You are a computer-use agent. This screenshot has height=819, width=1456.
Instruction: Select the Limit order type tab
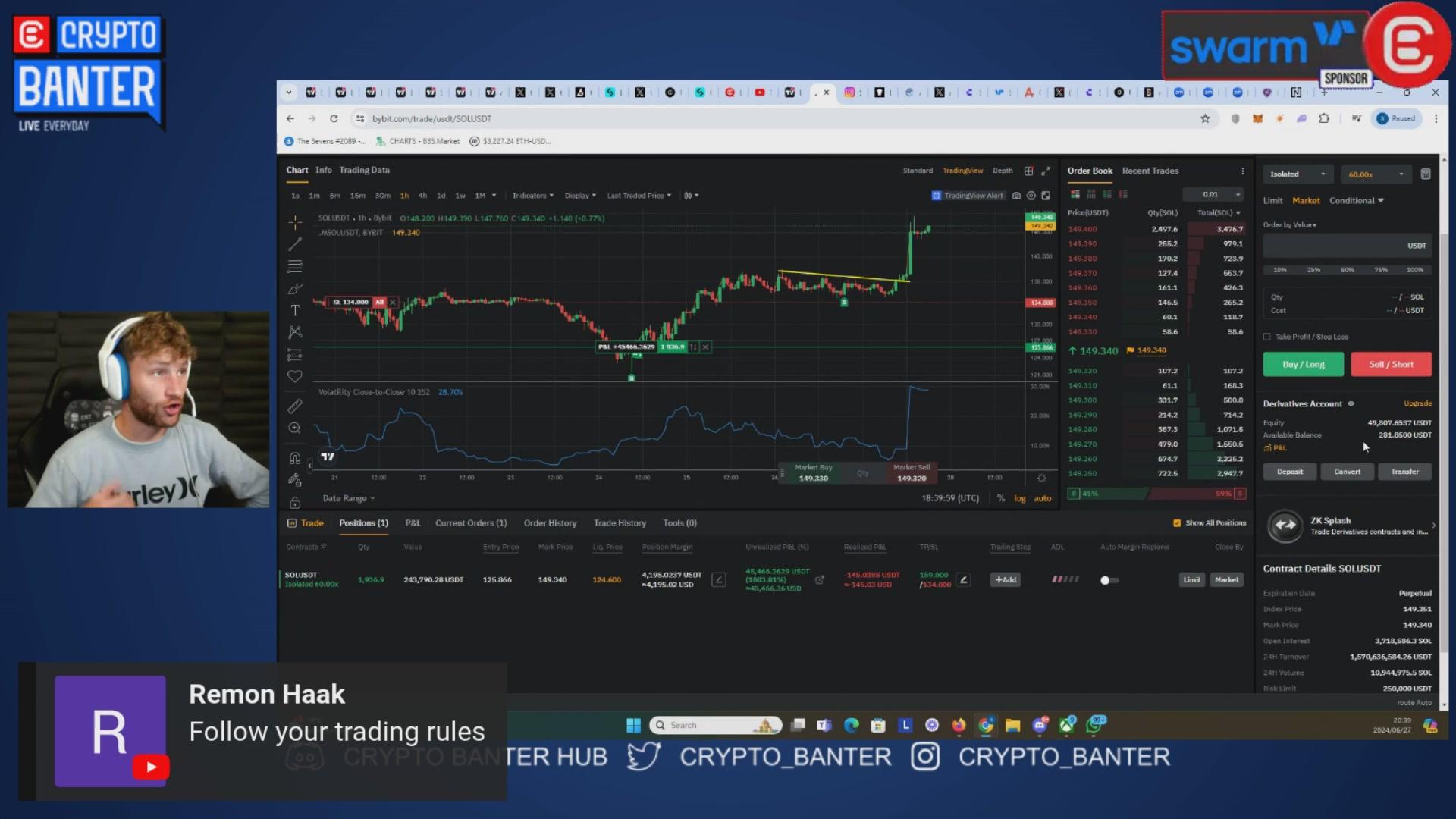coord(1272,201)
